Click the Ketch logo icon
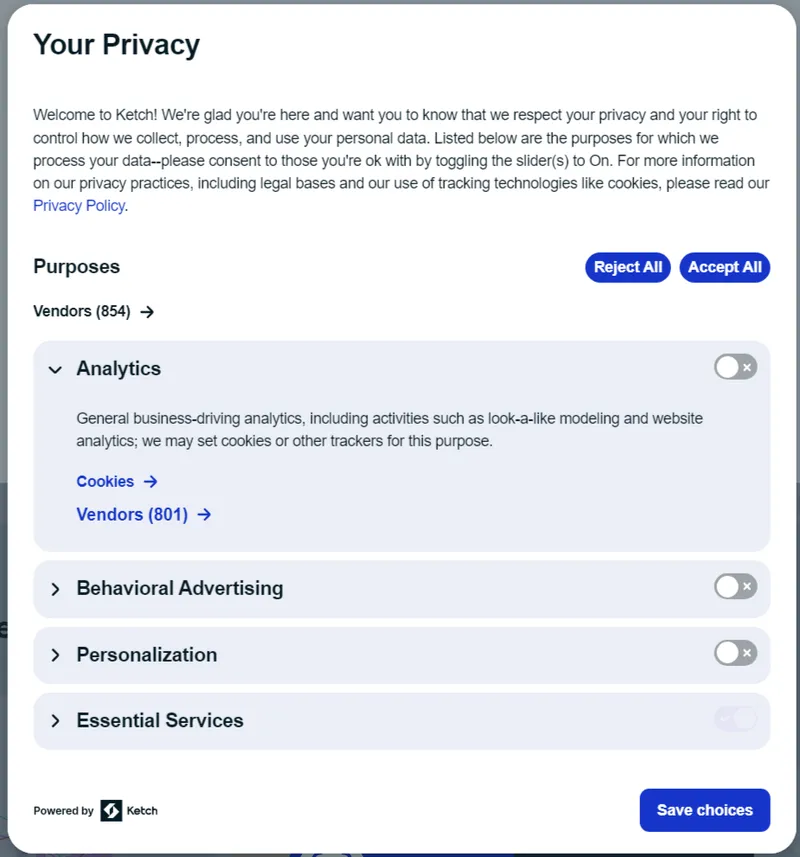Viewport: 800px width, 857px height. click(109, 810)
